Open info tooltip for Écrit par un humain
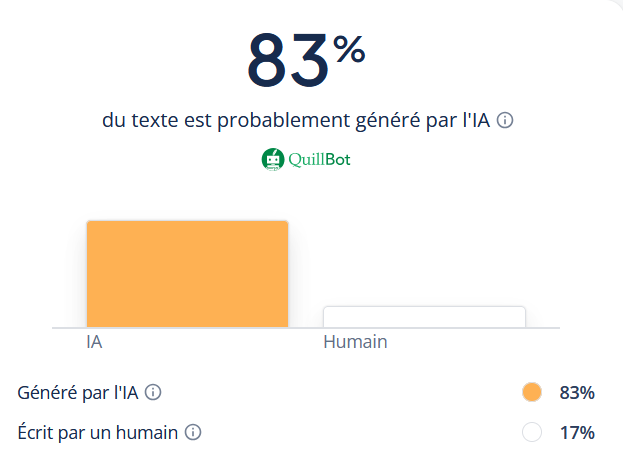The width and height of the screenshot is (623, 471). 194,433
